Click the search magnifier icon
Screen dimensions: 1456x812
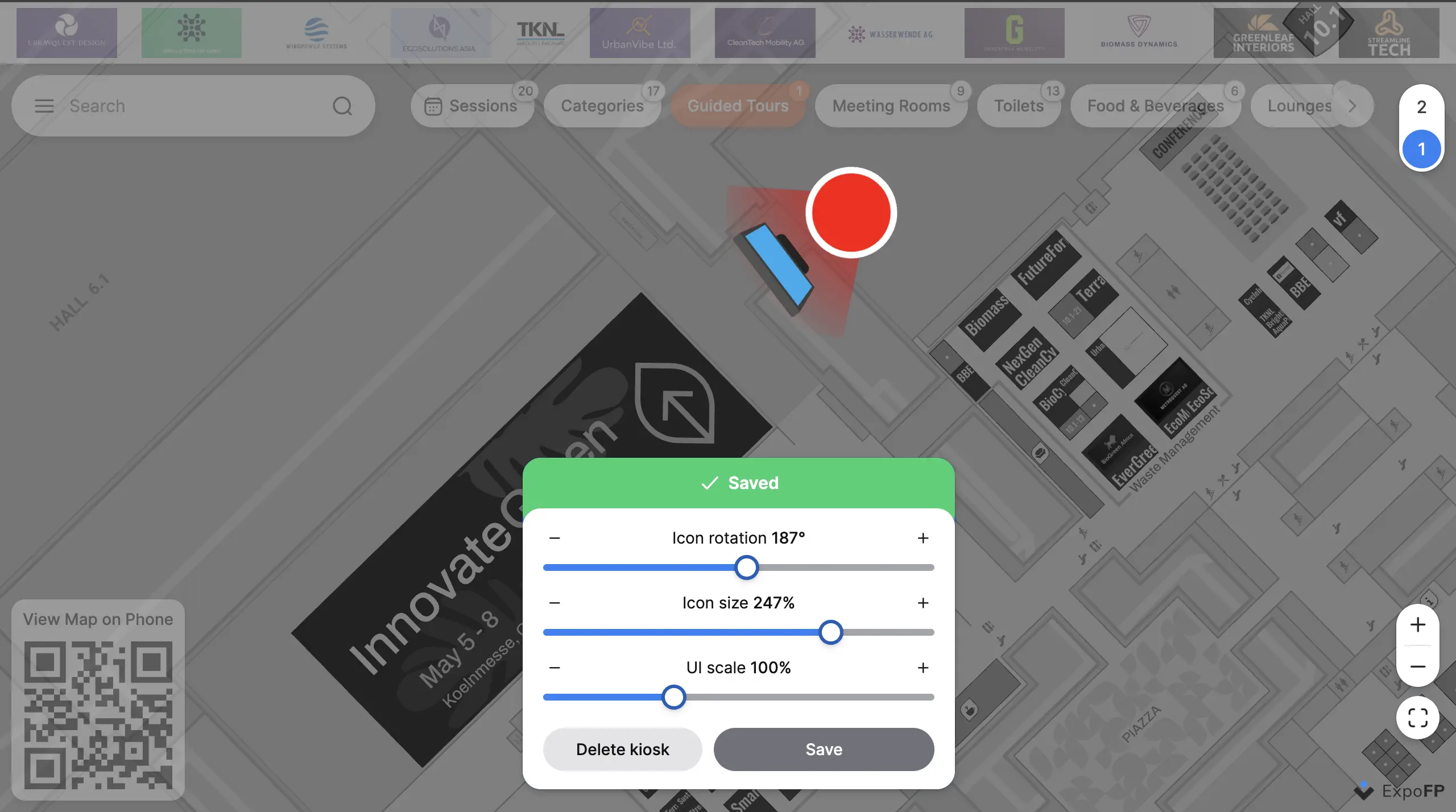click(342, 106)
